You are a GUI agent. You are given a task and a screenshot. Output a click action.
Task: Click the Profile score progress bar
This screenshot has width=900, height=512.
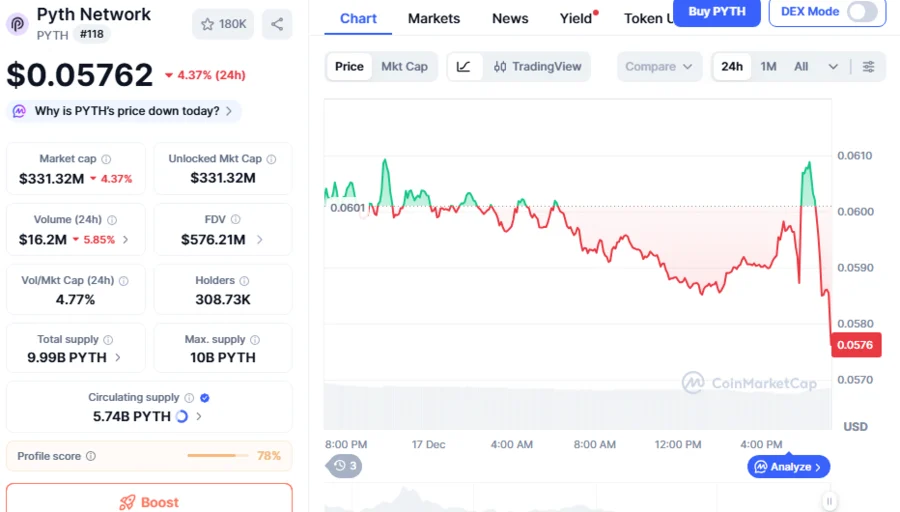point(217,456)
